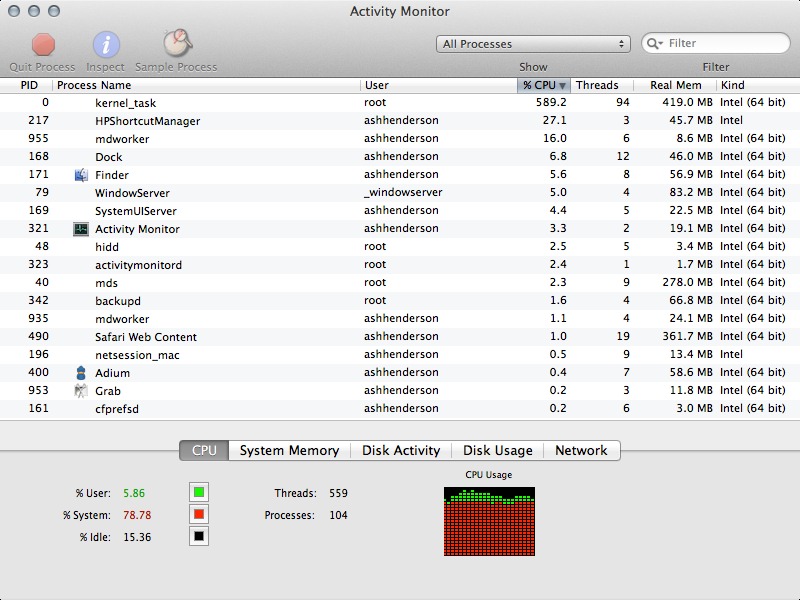Image resolution: width=800 pixels, height=600 pixels.
Task: Click into the Filter search field
Action: [x=716, y=43]
